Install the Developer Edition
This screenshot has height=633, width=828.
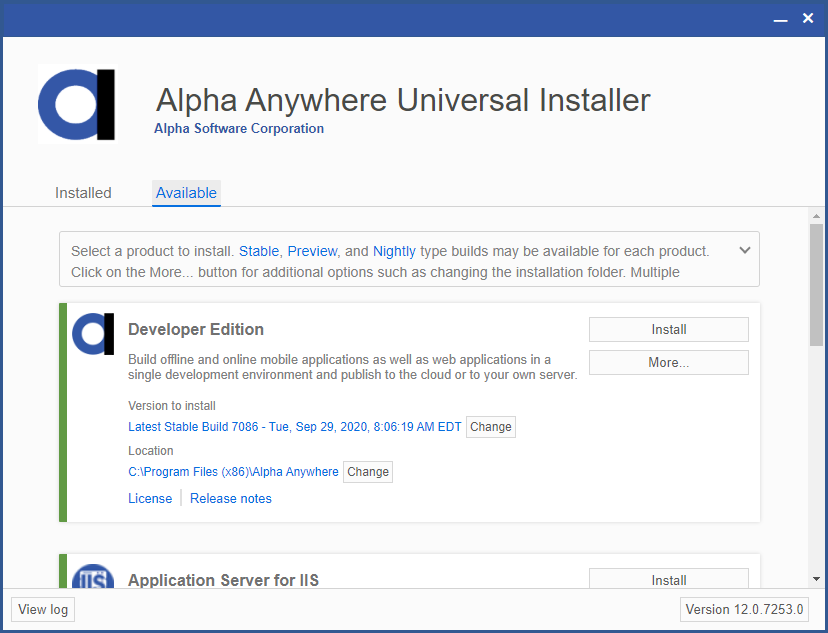(x=669, y=329)
